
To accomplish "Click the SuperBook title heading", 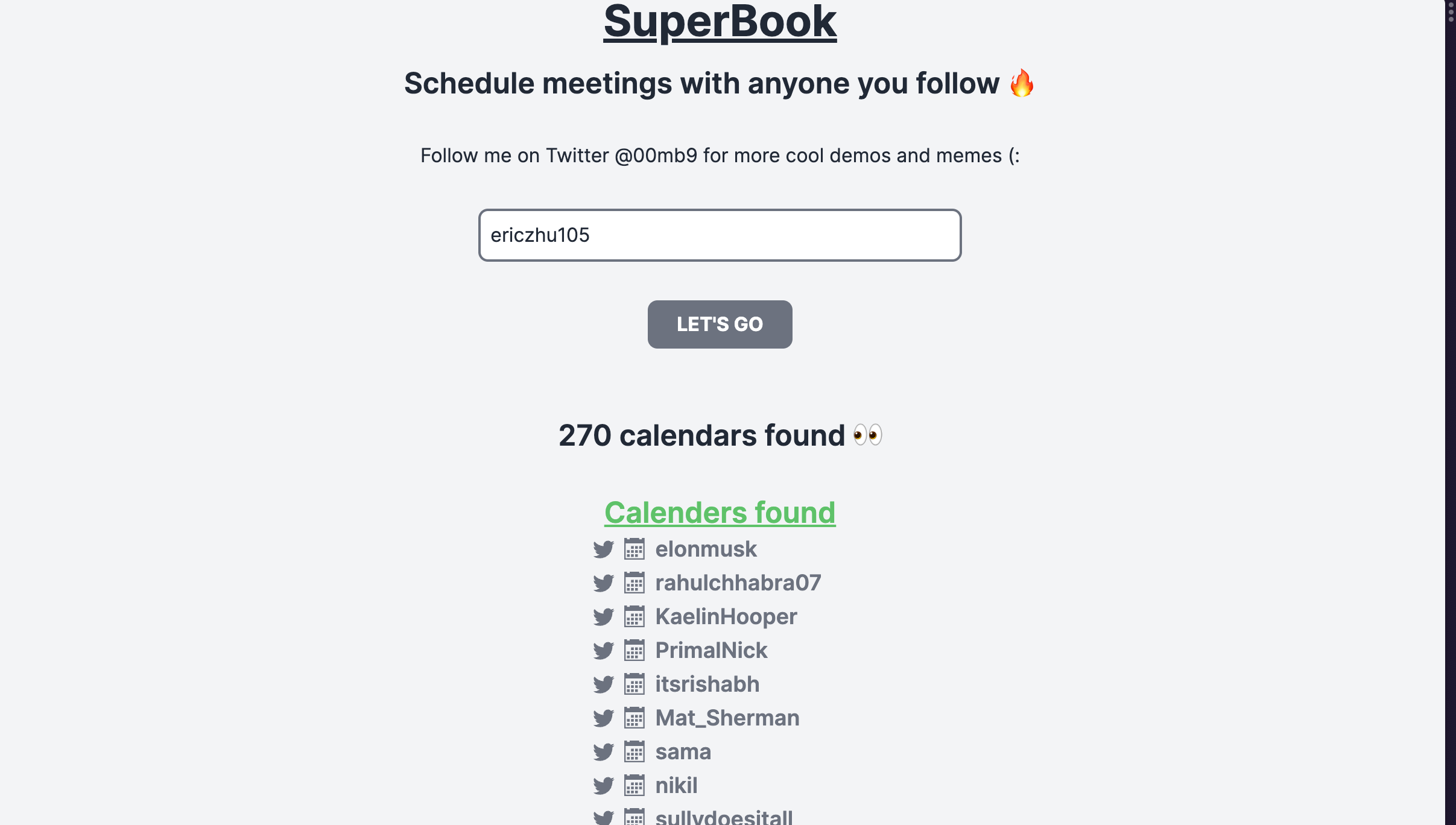I will tap(720, 22).
